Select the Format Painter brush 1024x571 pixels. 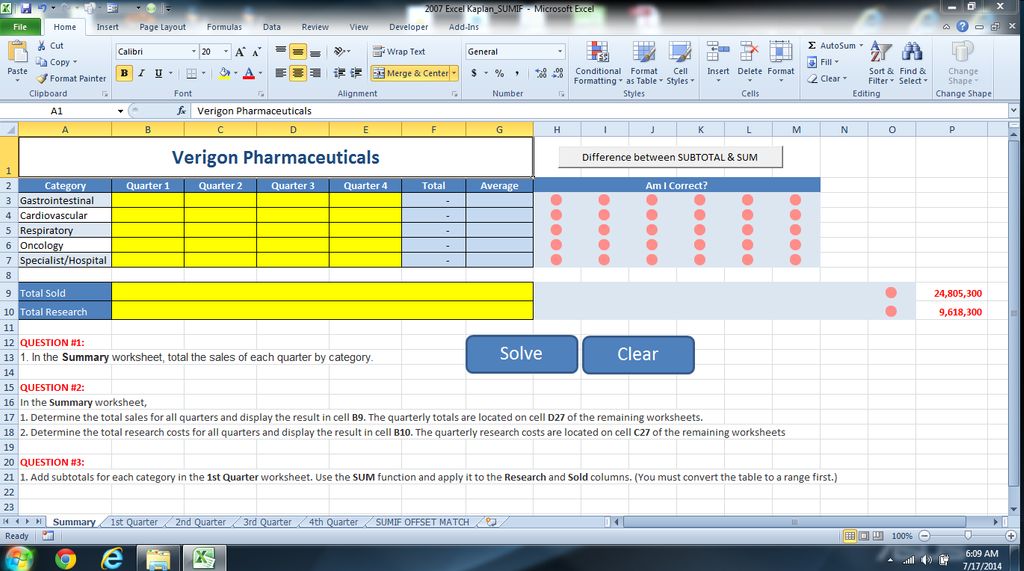pyautogui.click(x=42, y=78)
